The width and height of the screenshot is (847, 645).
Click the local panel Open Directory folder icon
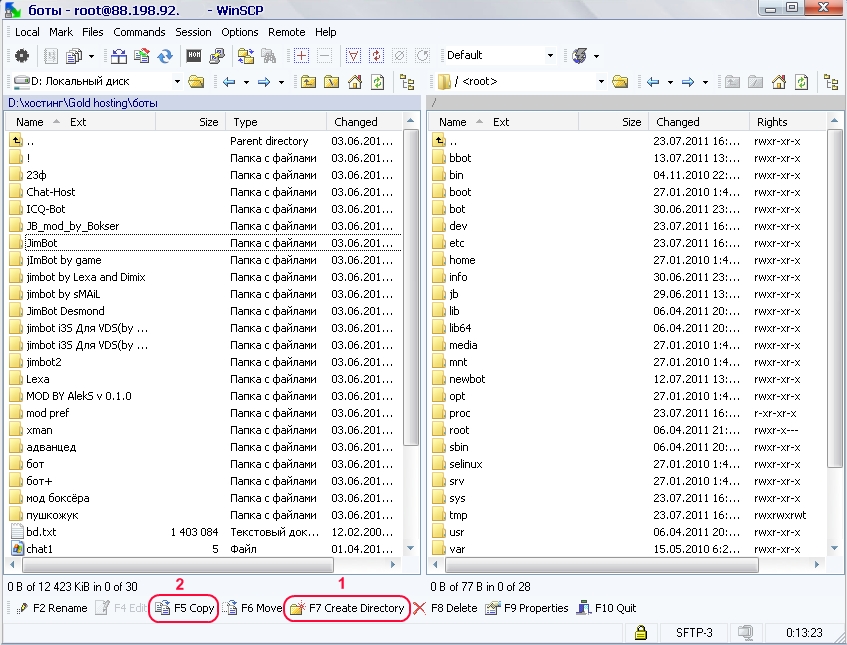click(196, 82)
